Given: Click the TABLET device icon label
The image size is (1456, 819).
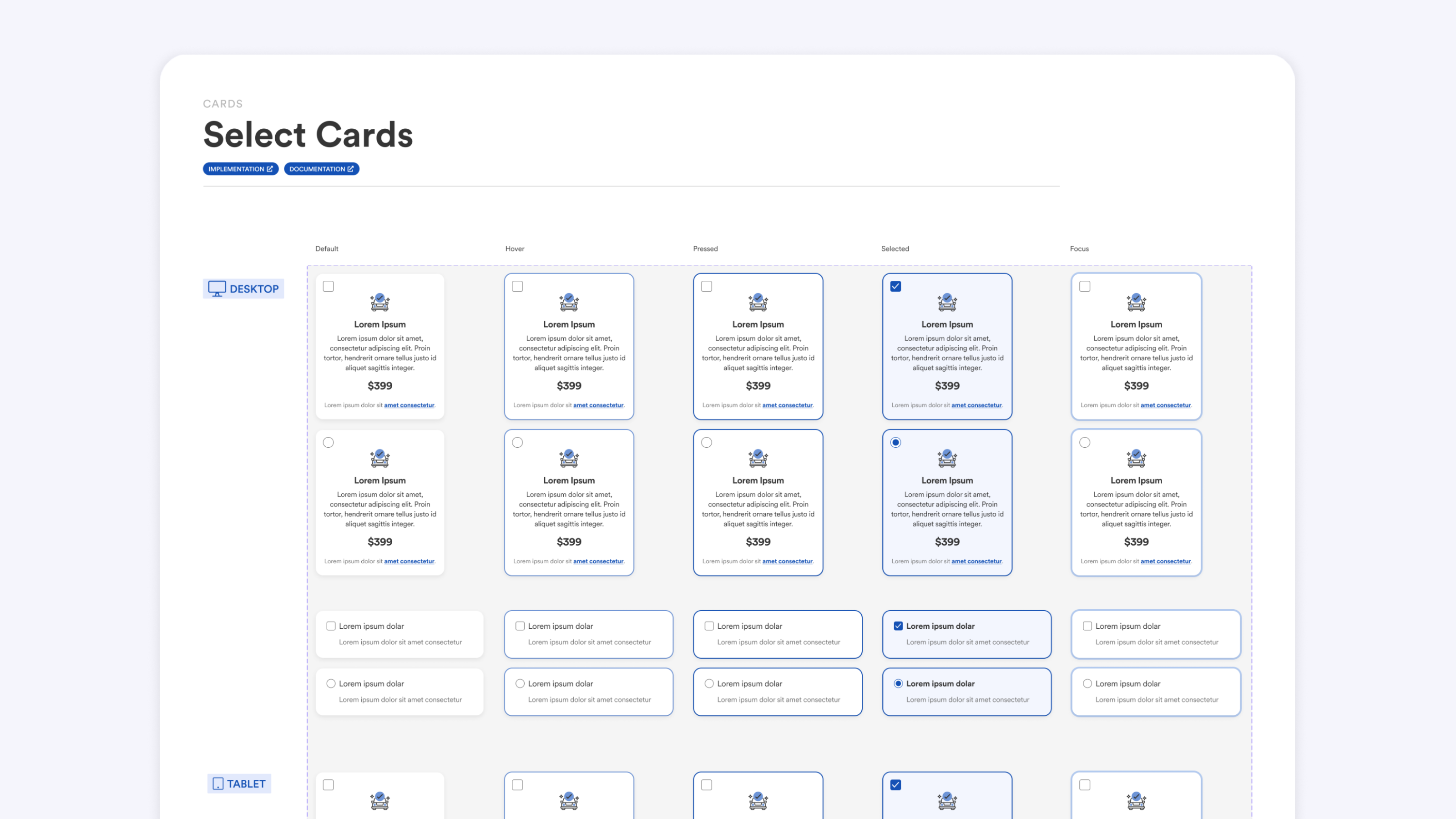Looking at the screenshot, I should 239,784.
